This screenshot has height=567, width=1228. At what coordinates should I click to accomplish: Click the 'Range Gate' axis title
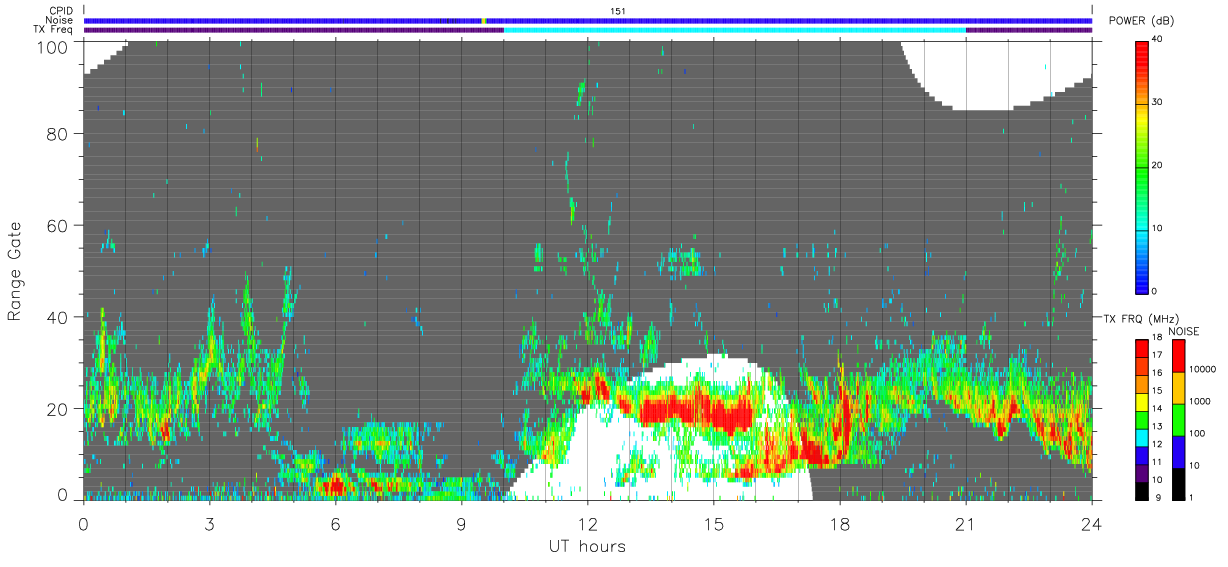point(15,271)
